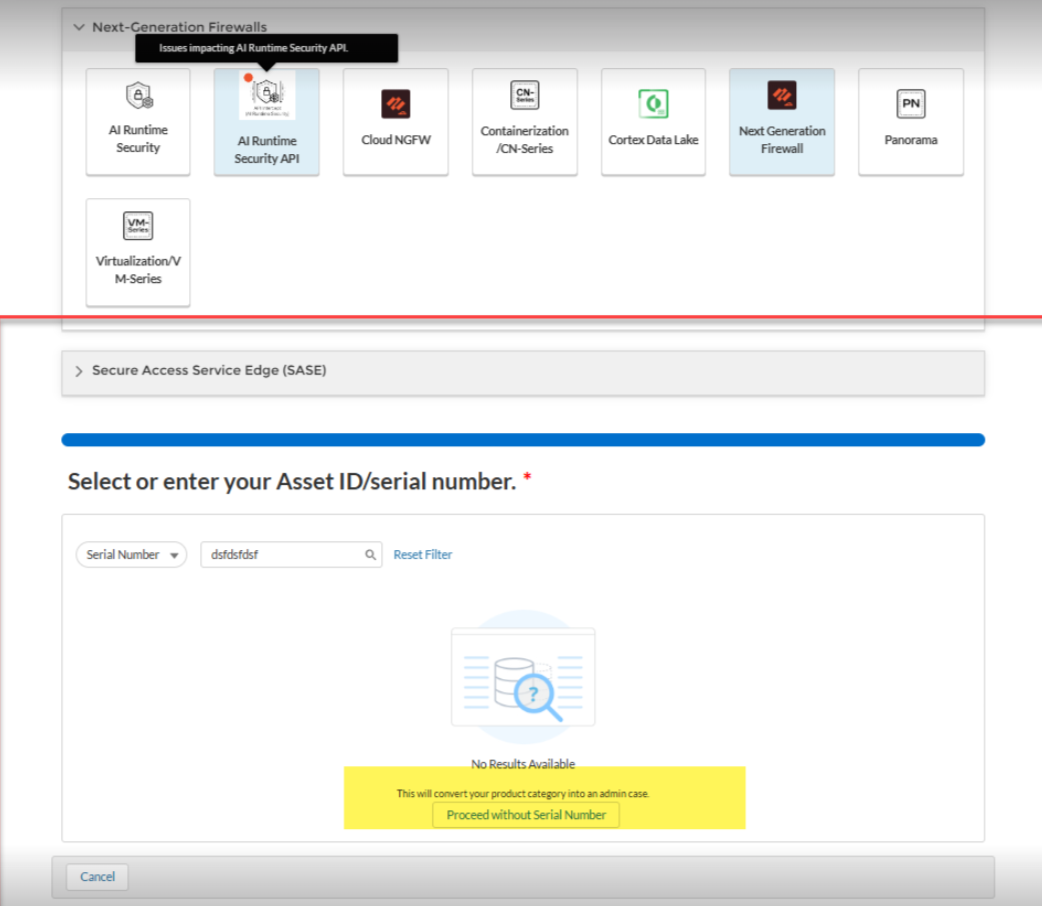The height and width of the screenshot is (906, 1042).
Task: Click the Cortex Data Lake label
Action: click(x=653, y=140)
